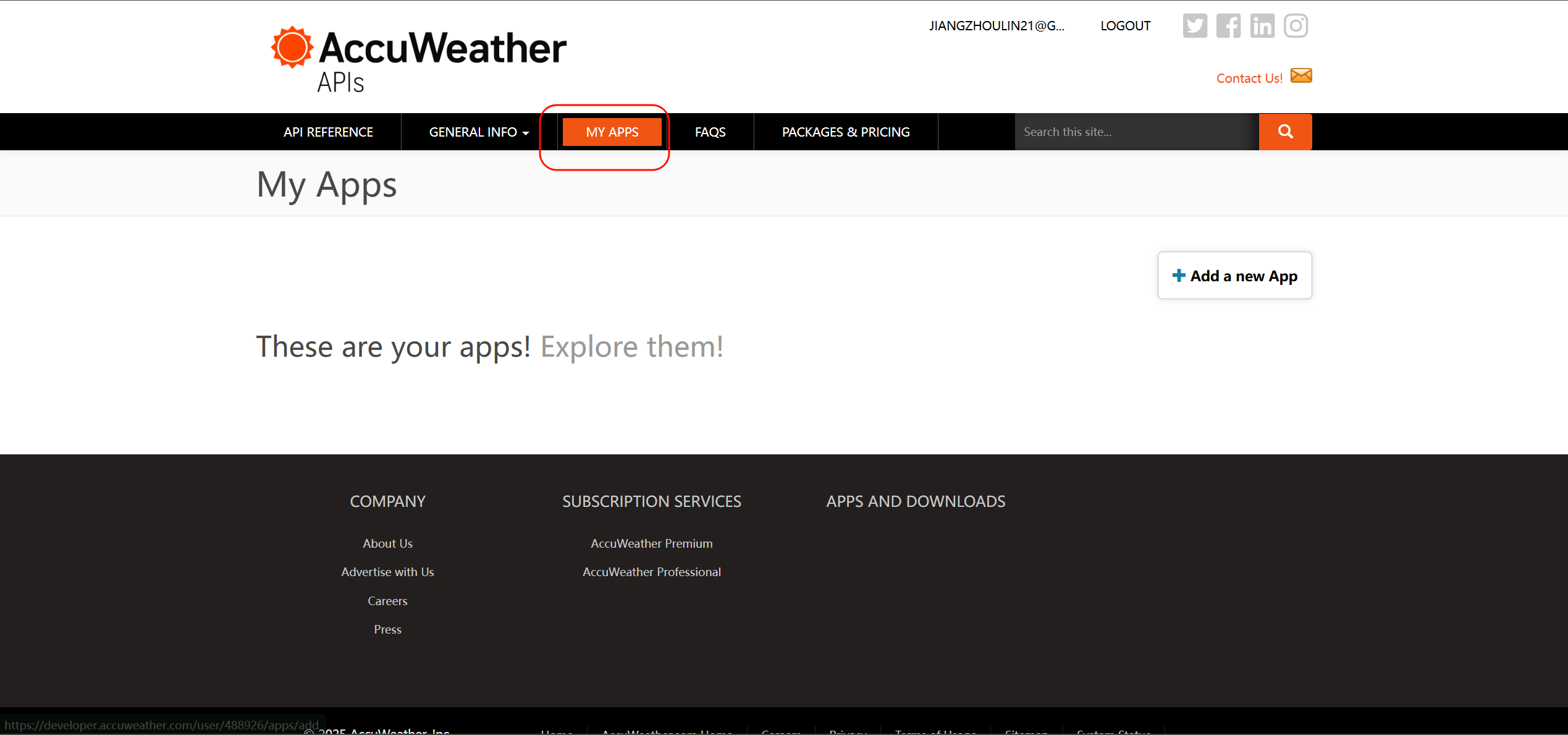Click the plus icon on Add App

tap(1179, 276)
